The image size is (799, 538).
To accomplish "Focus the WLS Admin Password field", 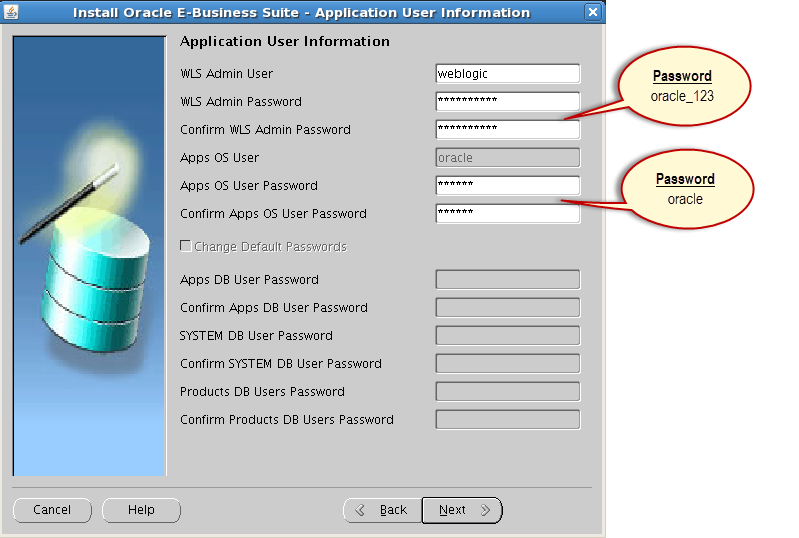I will [508, 102].
